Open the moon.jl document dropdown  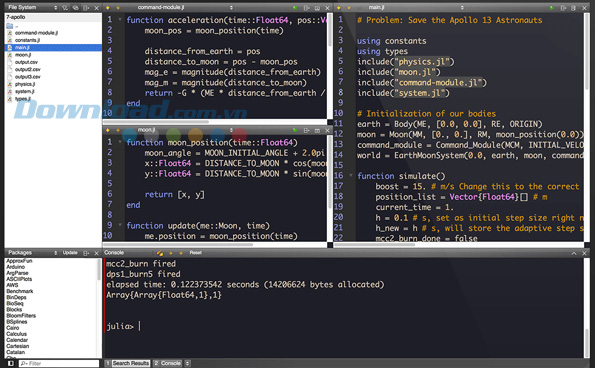pos(231,130)
